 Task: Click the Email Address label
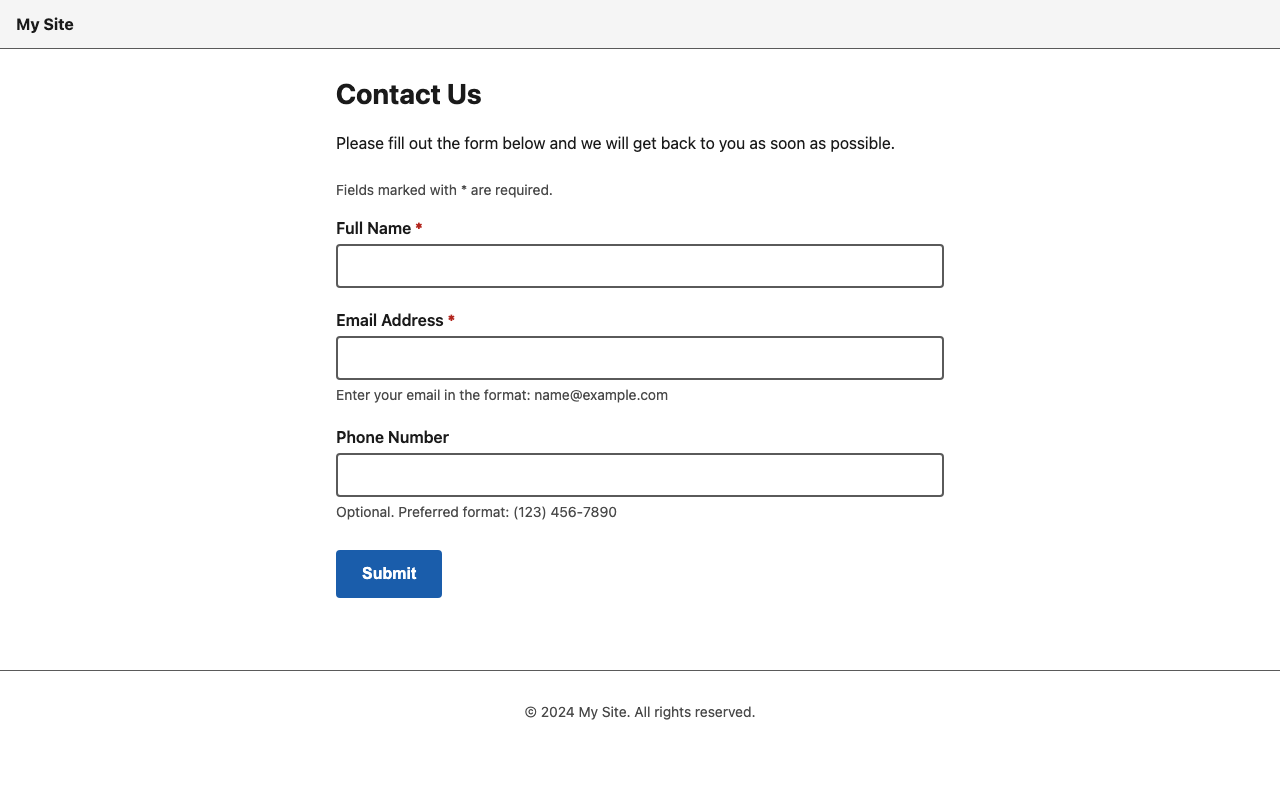pyautogui.click(x=390, y=320)
